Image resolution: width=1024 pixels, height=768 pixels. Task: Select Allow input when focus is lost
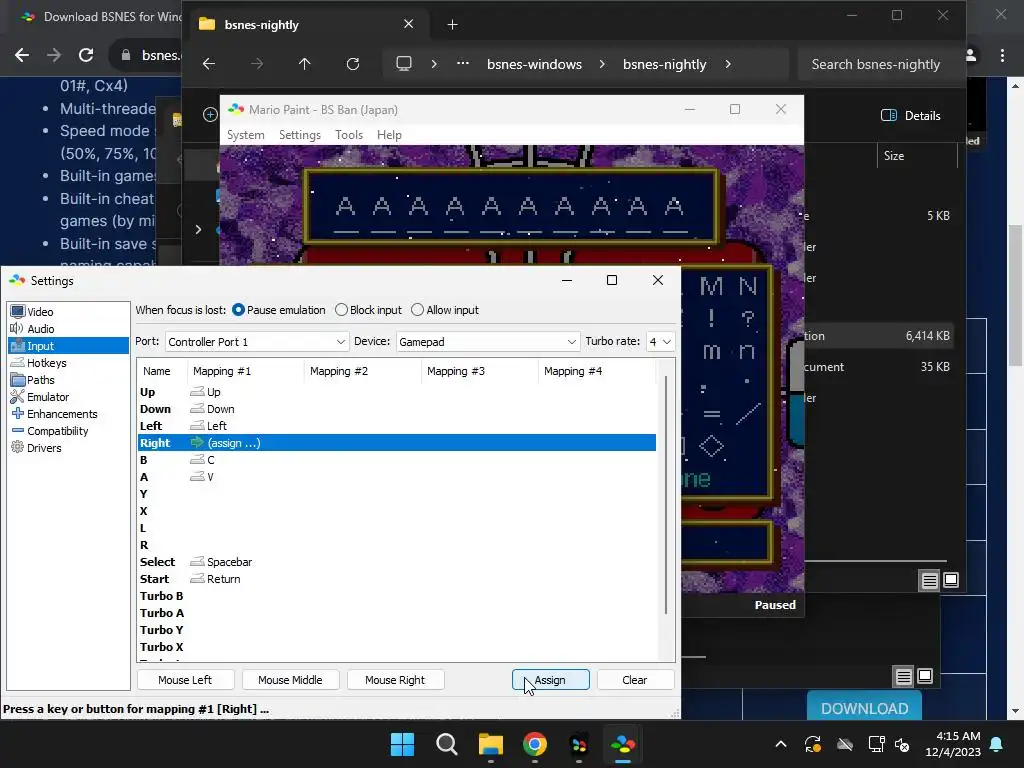pos(445,310)
